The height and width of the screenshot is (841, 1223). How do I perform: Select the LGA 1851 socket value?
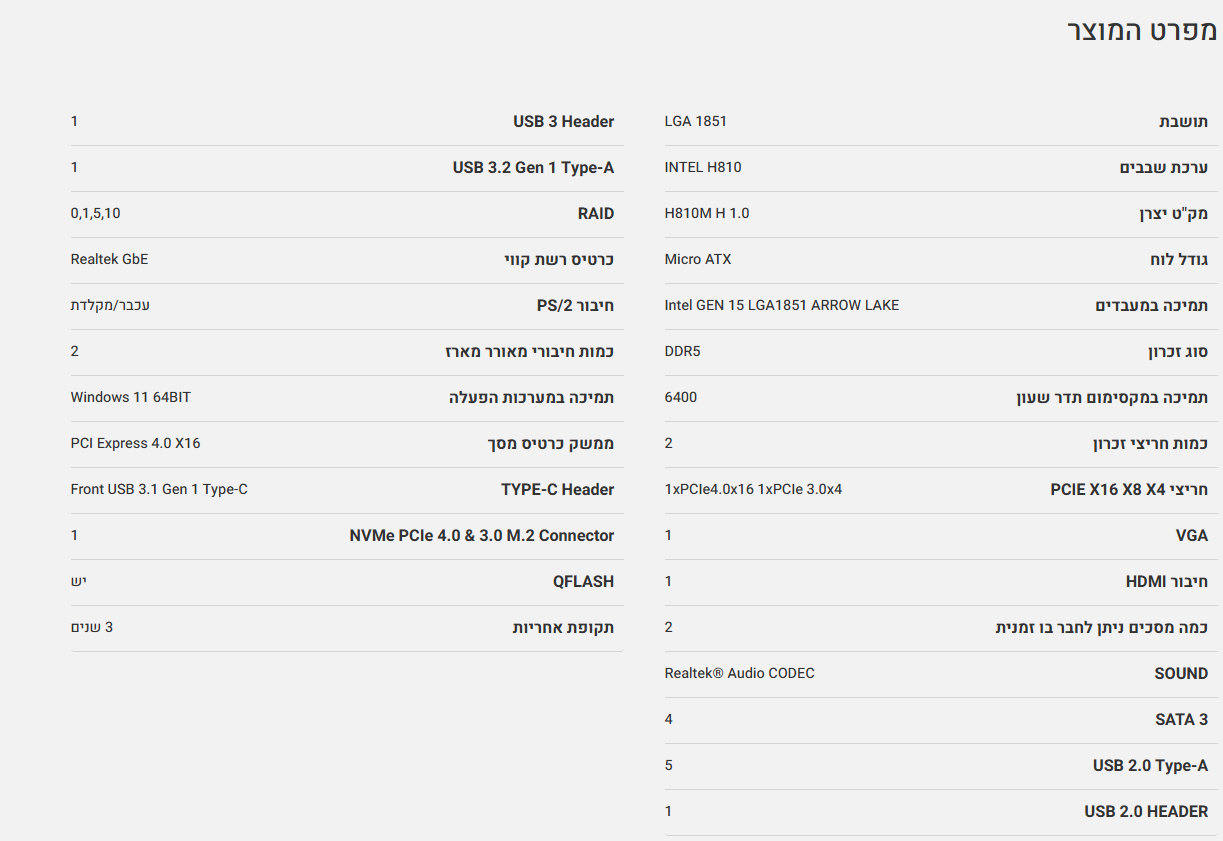[696, 121]
